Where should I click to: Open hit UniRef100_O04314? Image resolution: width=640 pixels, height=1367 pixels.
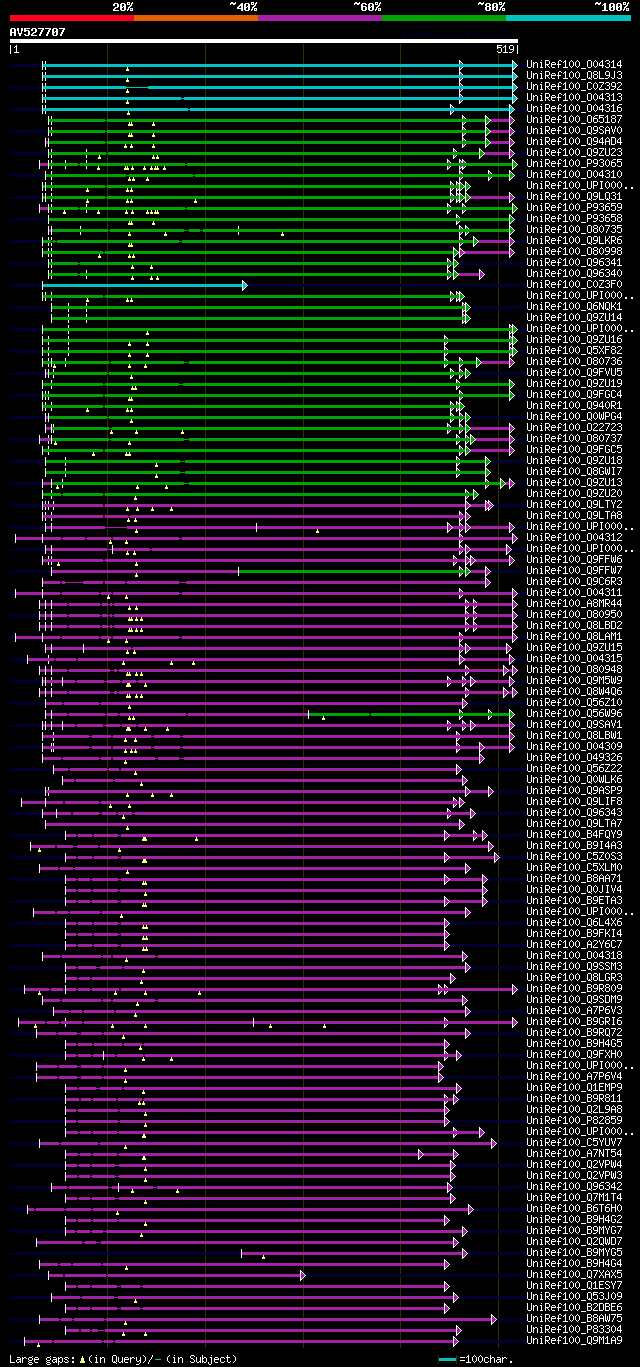(x=574, y=64)
